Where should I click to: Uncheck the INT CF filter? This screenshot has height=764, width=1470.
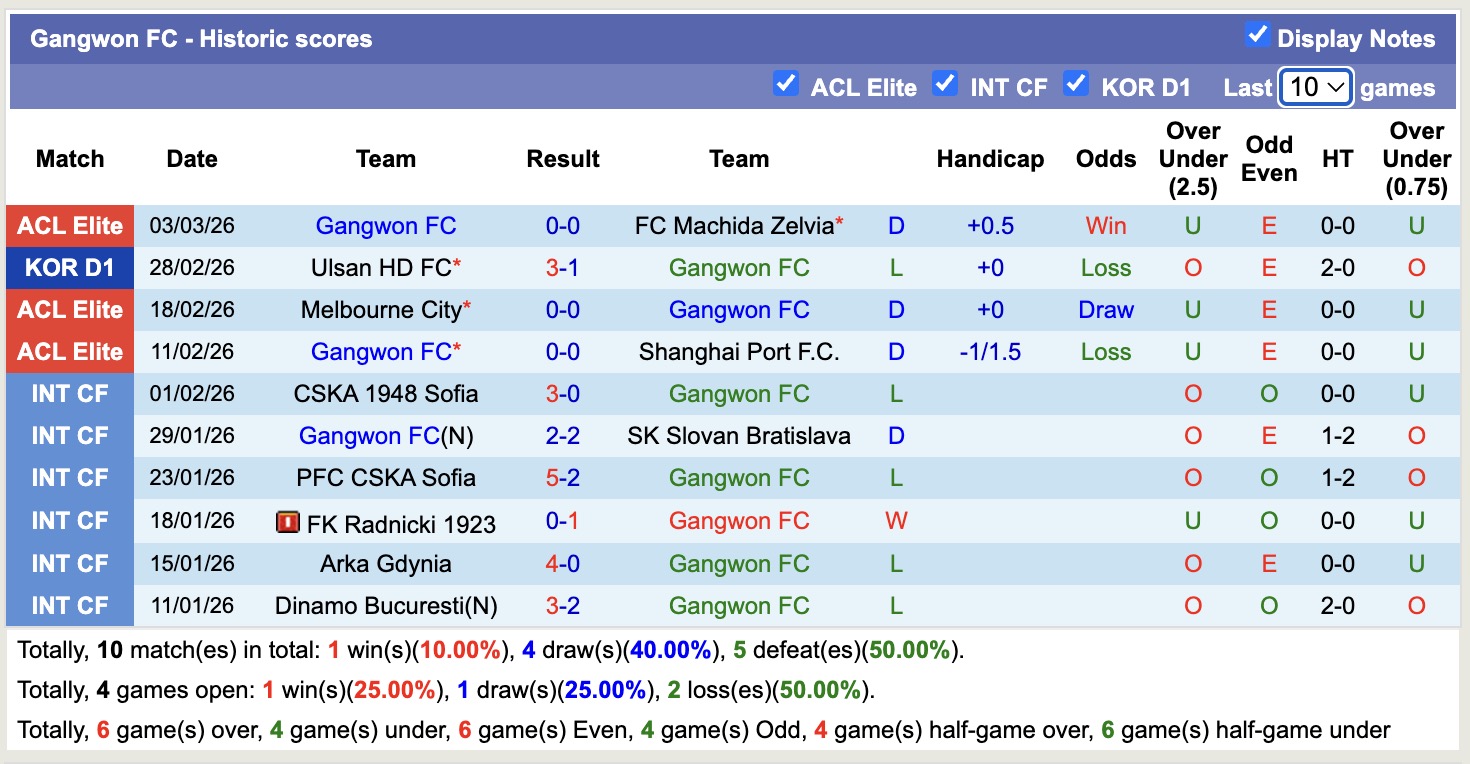click(x=945, y=84)
